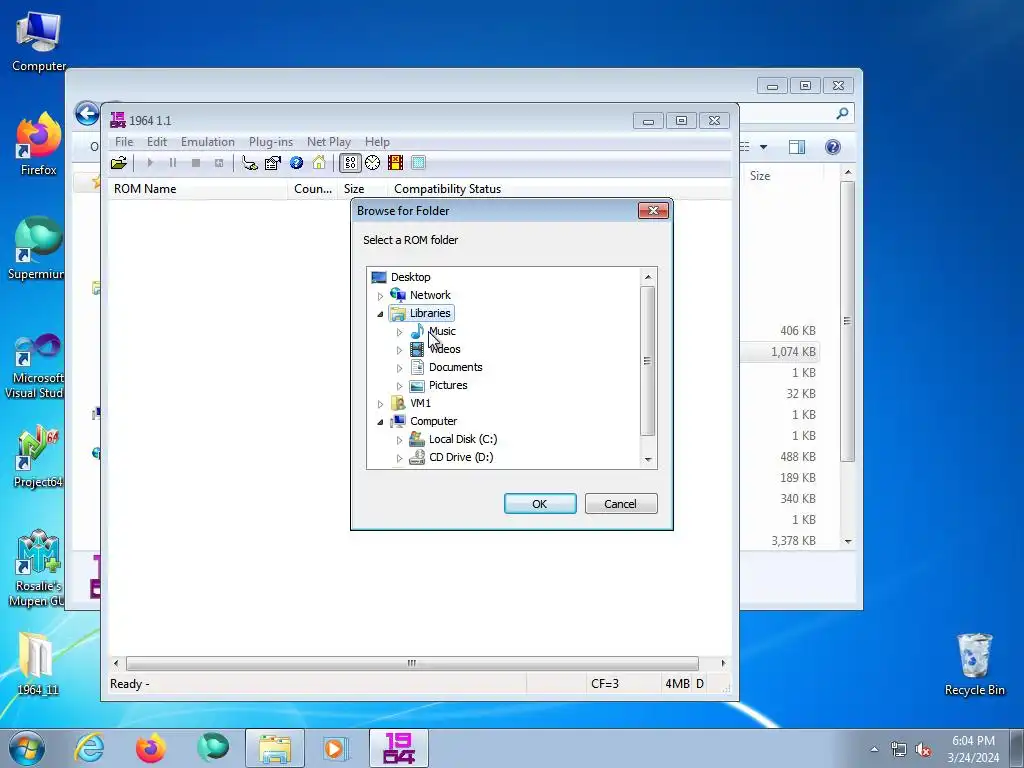
Task: Open the Recycle Bin desktop icon
Action: pos(974,664)
